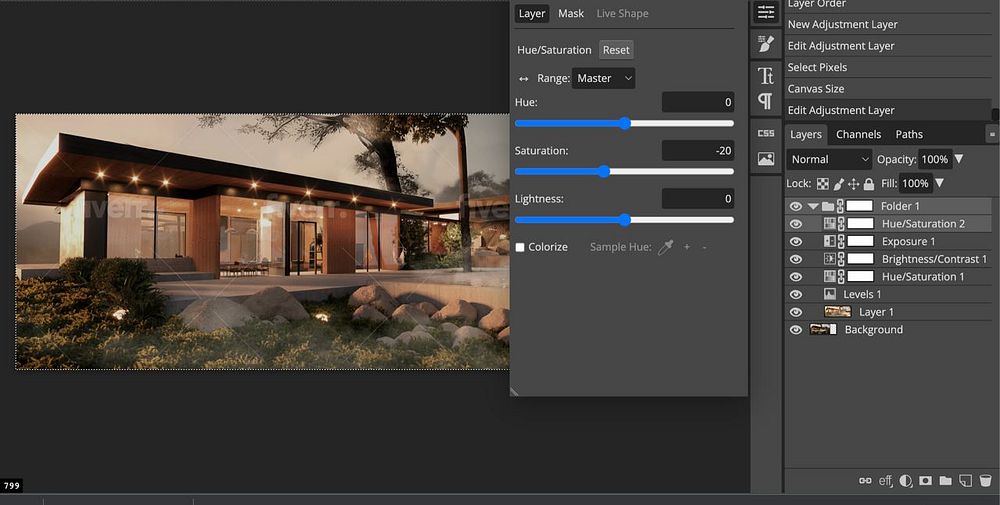The height and width of the screenshot is (505, 1000).
Task: Delete layer using the trash icon
Action: 985,481
